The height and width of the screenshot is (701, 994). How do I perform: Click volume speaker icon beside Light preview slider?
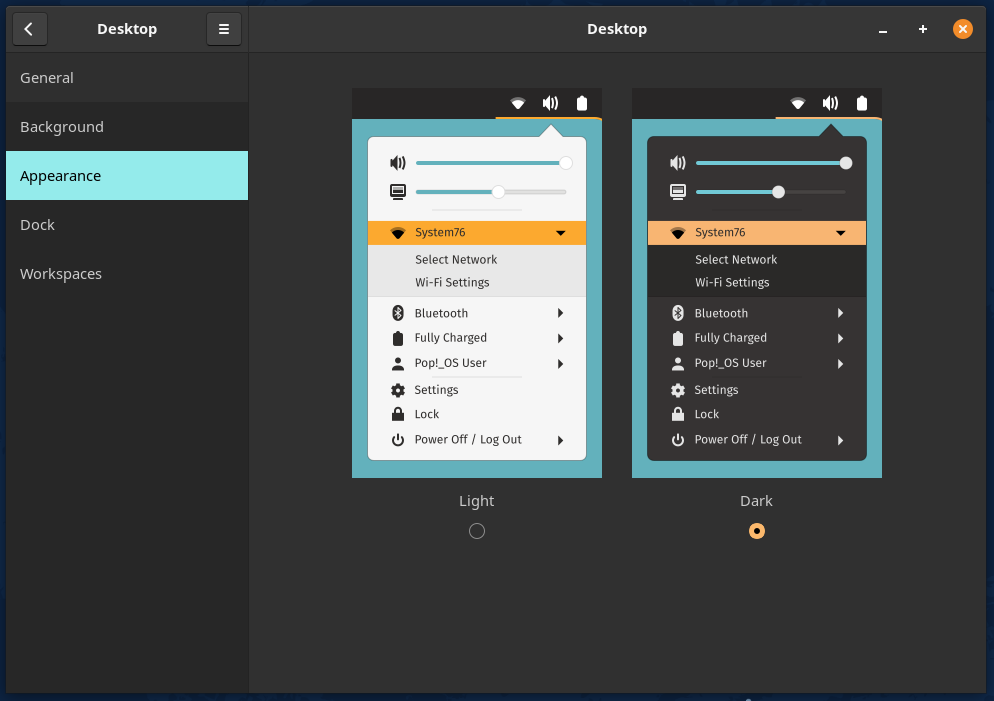coord(397,163)
